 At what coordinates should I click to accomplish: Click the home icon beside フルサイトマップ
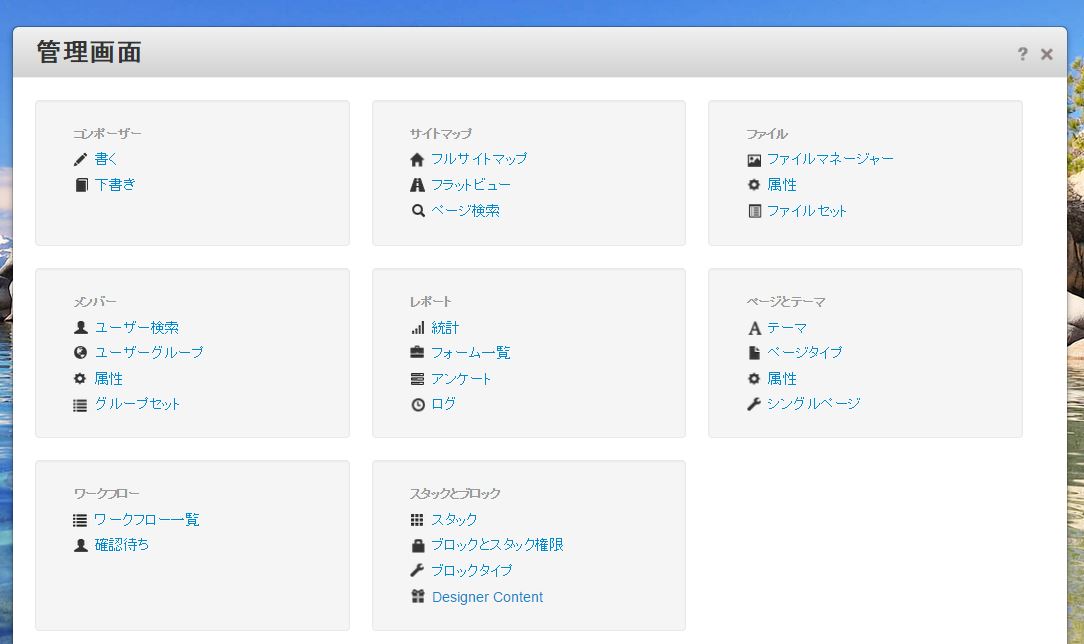417,160
